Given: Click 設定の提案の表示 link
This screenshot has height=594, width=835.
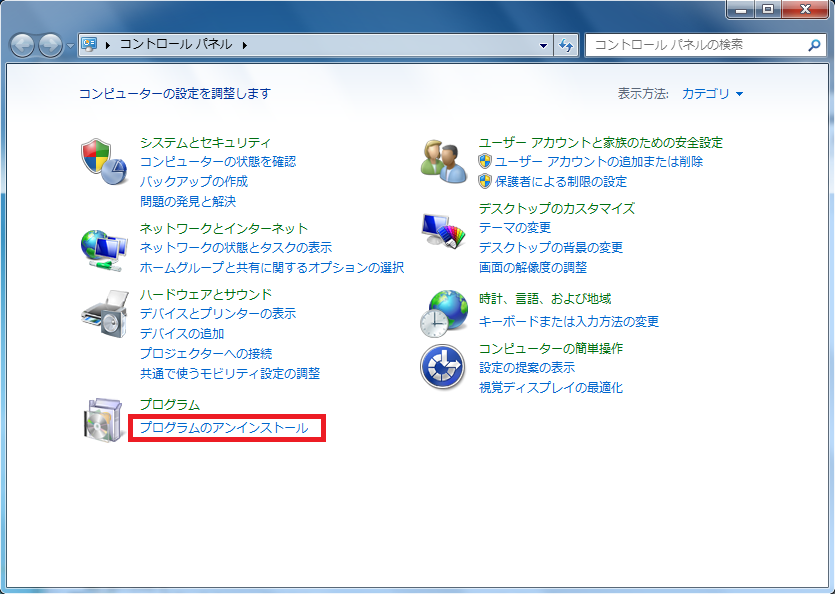Looking at the screenshot, I should pyautogui.click(x=527, y=367).
